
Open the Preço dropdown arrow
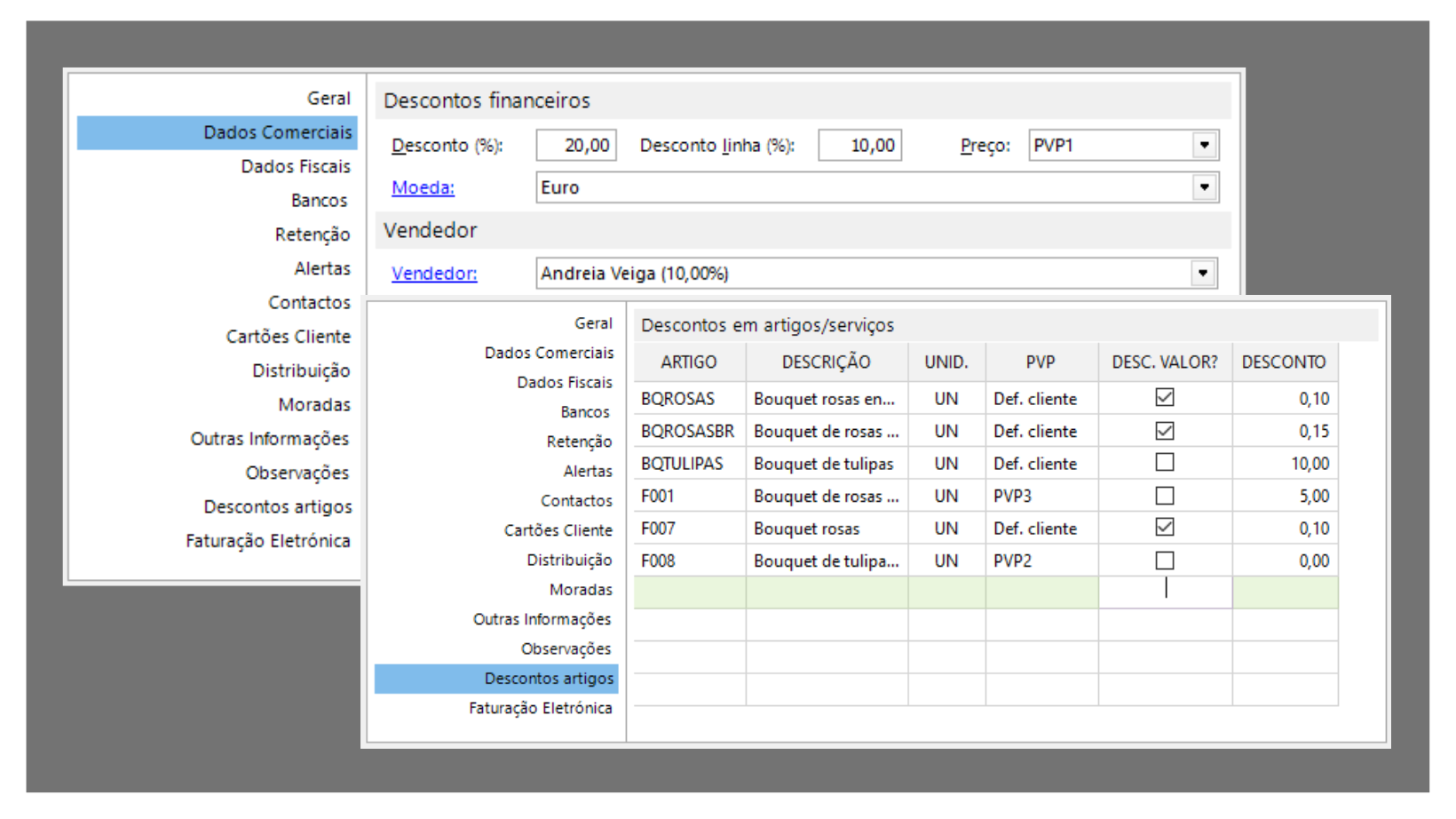[x=1204, y=146]
